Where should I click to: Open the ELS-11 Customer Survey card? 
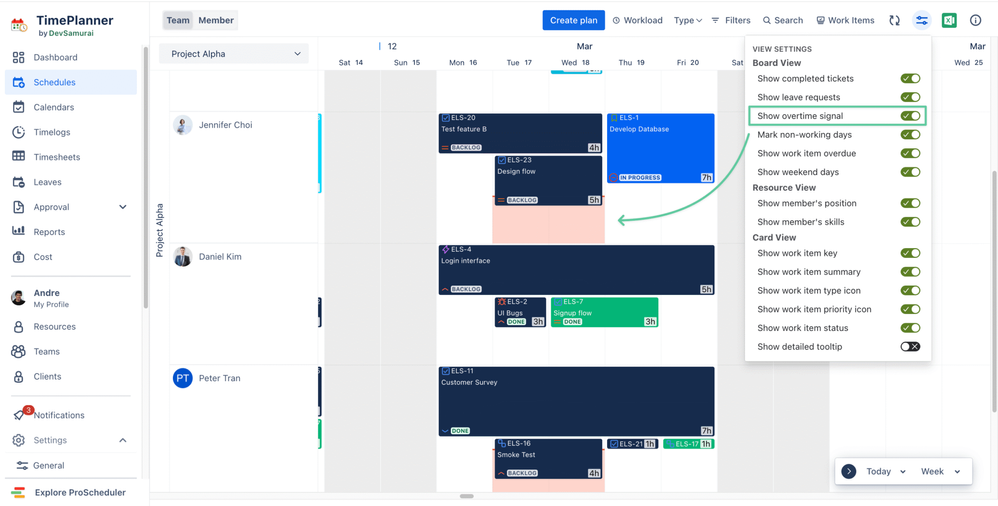(x=577, y=401)
